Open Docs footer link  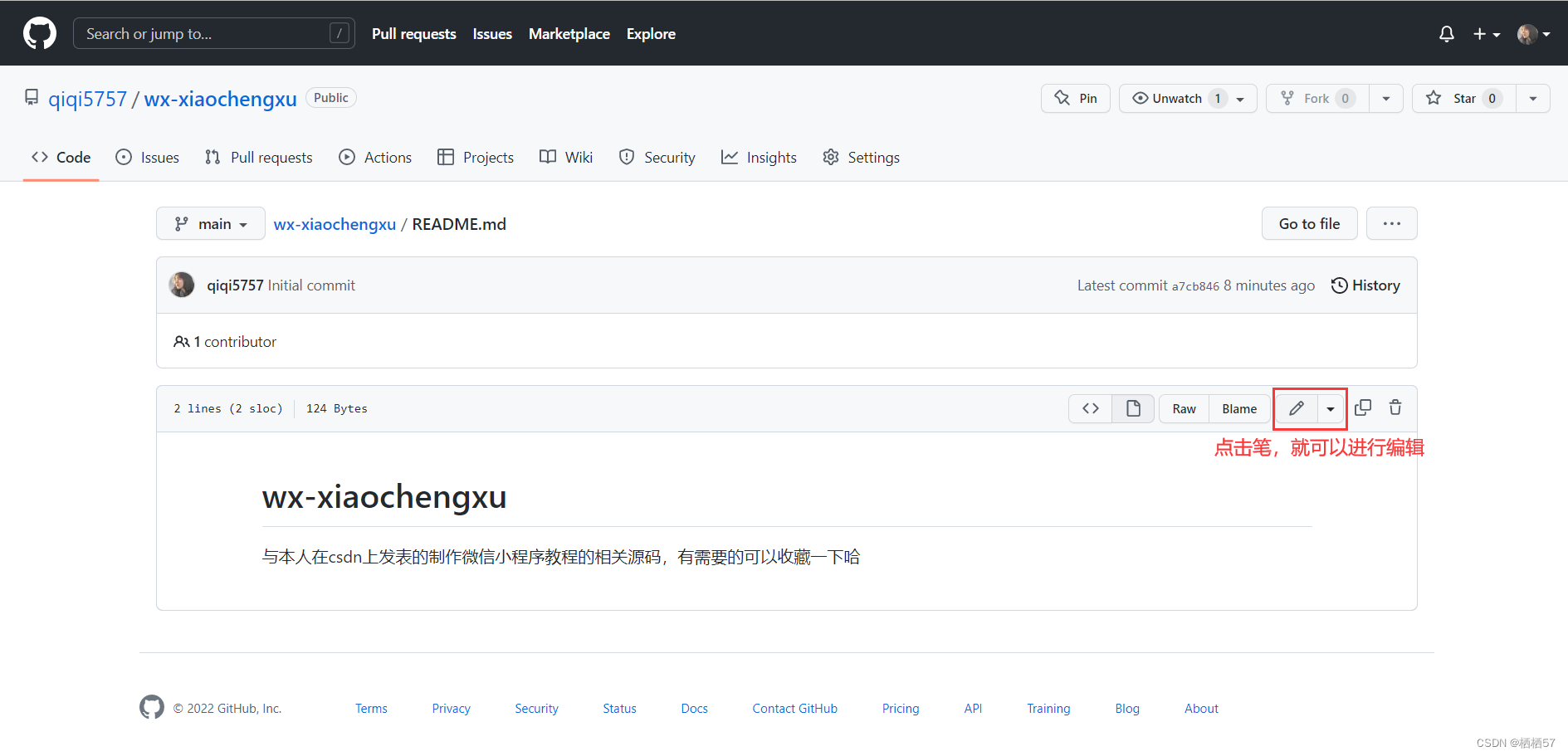(694, 708)
